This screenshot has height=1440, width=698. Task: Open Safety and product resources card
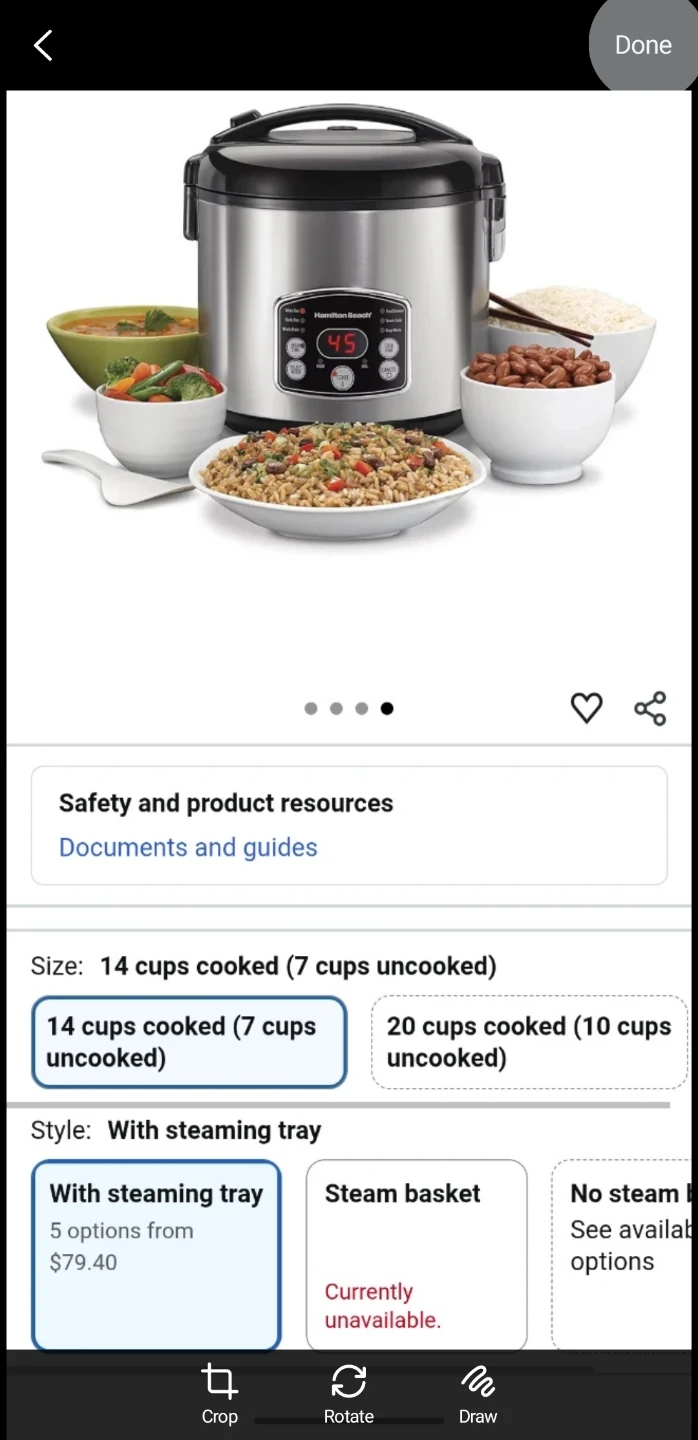(349, 825)
